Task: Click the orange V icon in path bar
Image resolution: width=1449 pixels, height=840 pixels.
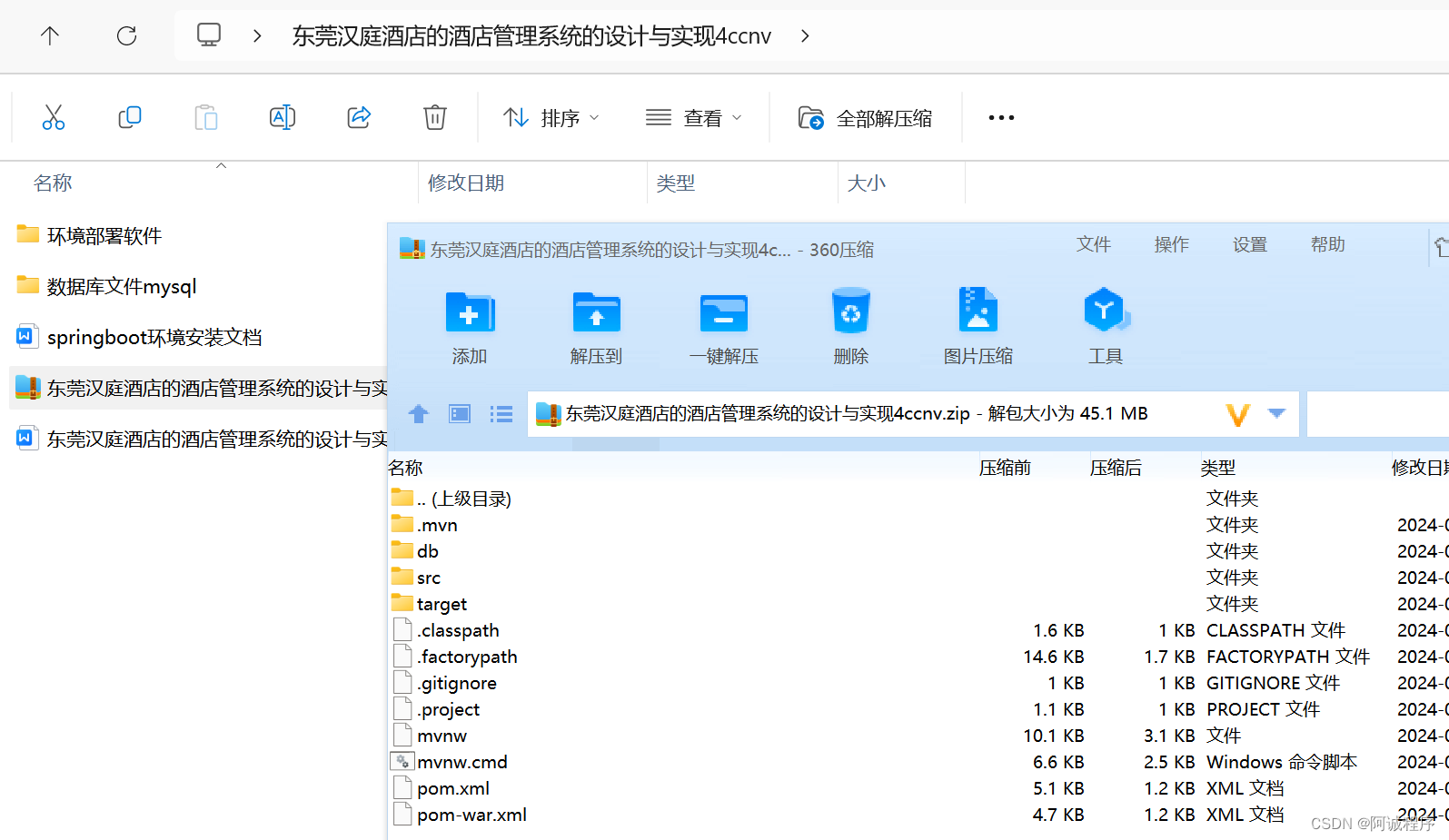Action: click(x=1237, y=414)
